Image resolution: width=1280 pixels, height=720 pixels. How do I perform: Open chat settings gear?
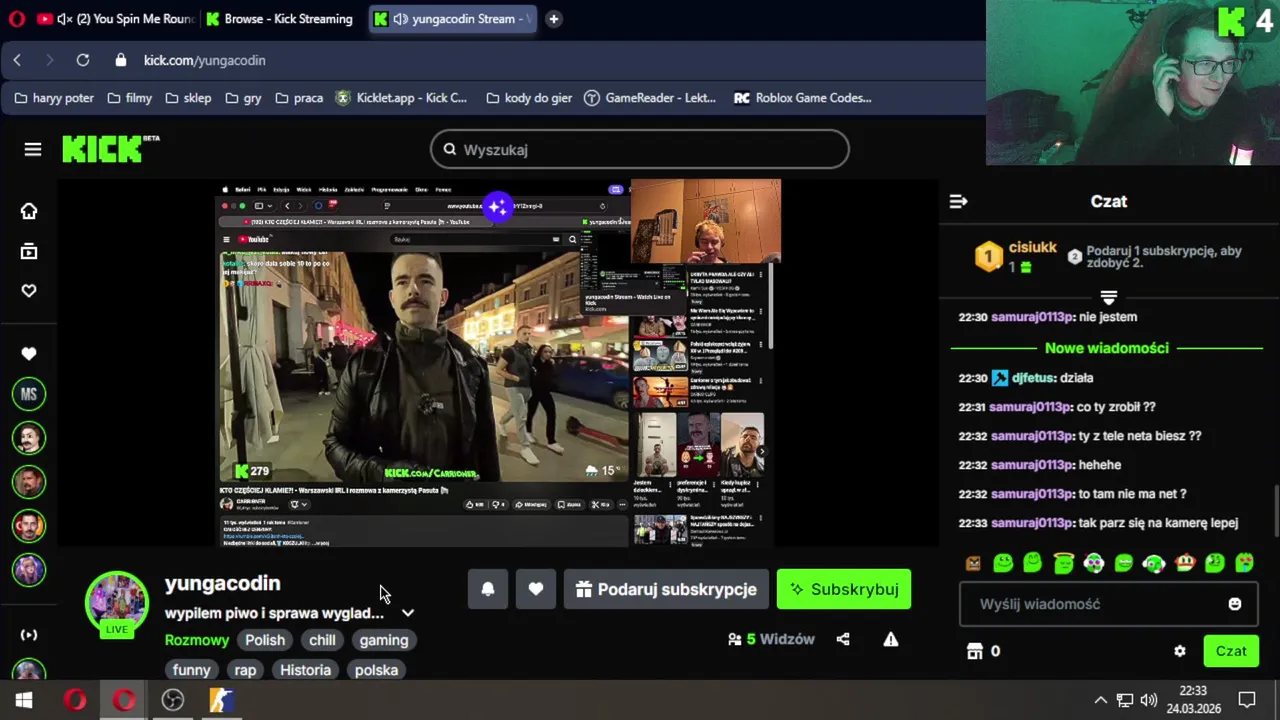coord(1180,651)
